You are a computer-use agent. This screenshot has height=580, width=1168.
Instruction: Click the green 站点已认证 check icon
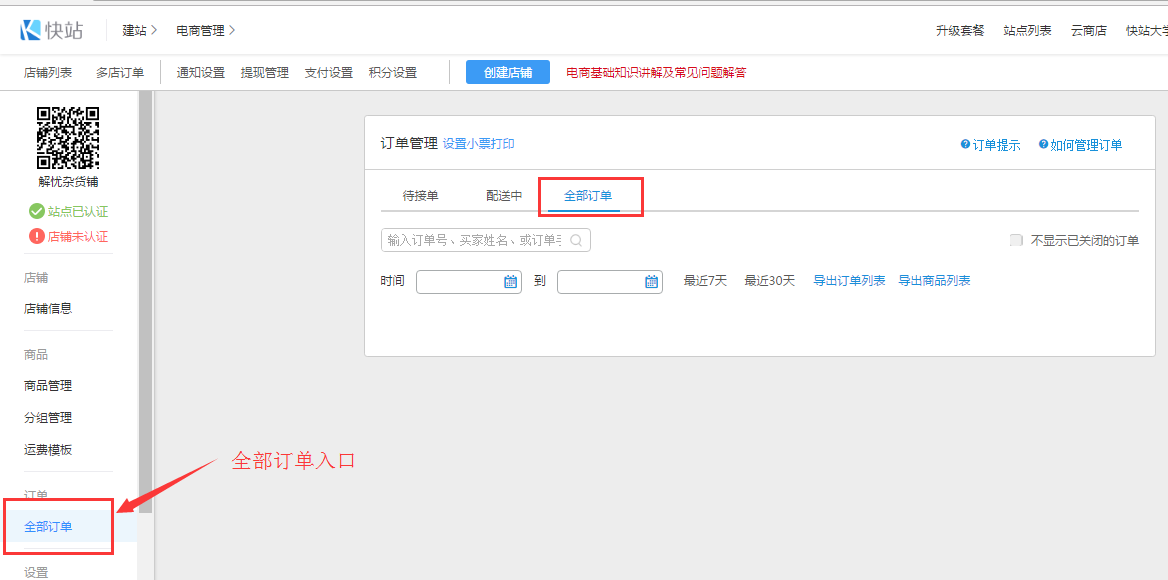pyautogui.click(x=37, y=211)
